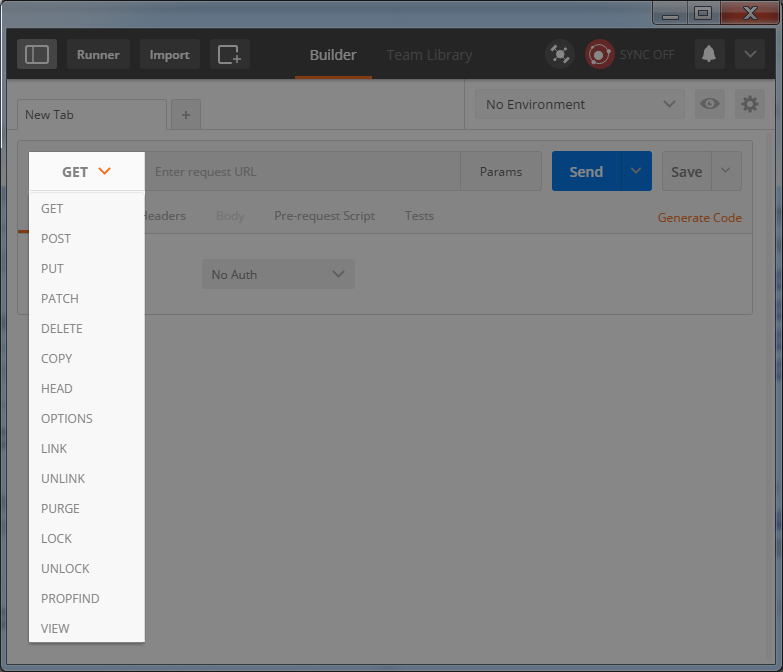Image resolution: width=783 pixels, height=672 pixels.
Task: Focus the Enter request URL field
Action: click(x=303, y=171)
